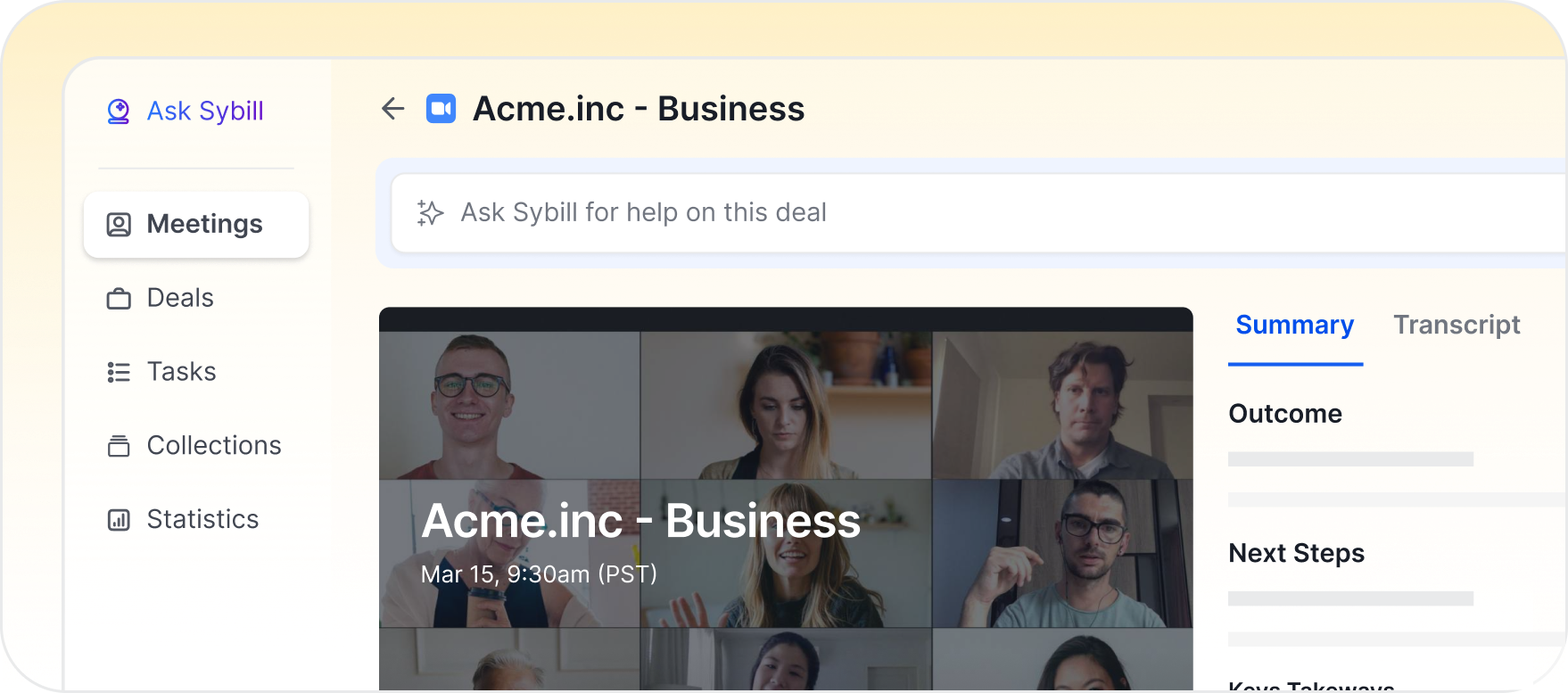Screen dimensions: 1568x693
Task: Click the Zoom camera icon beside title
Action: point(441,109)
